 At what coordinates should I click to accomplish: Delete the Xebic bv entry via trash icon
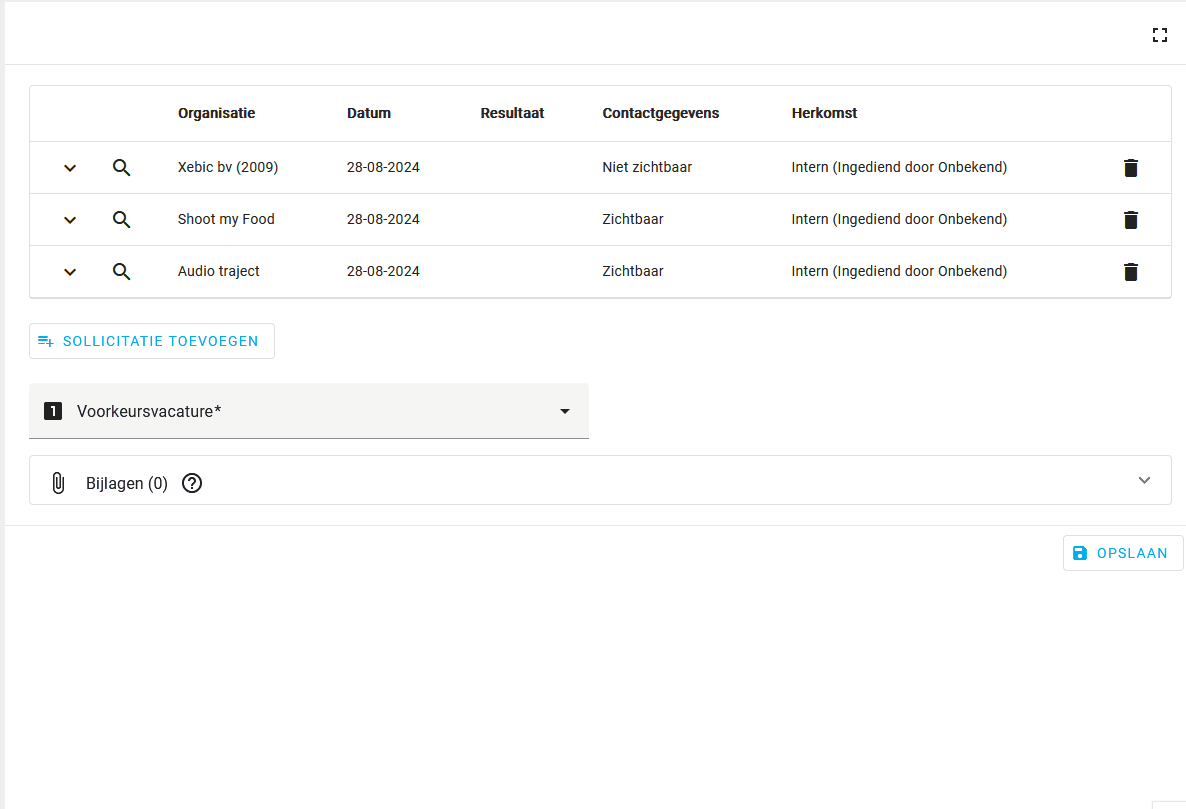[1131, 168]
